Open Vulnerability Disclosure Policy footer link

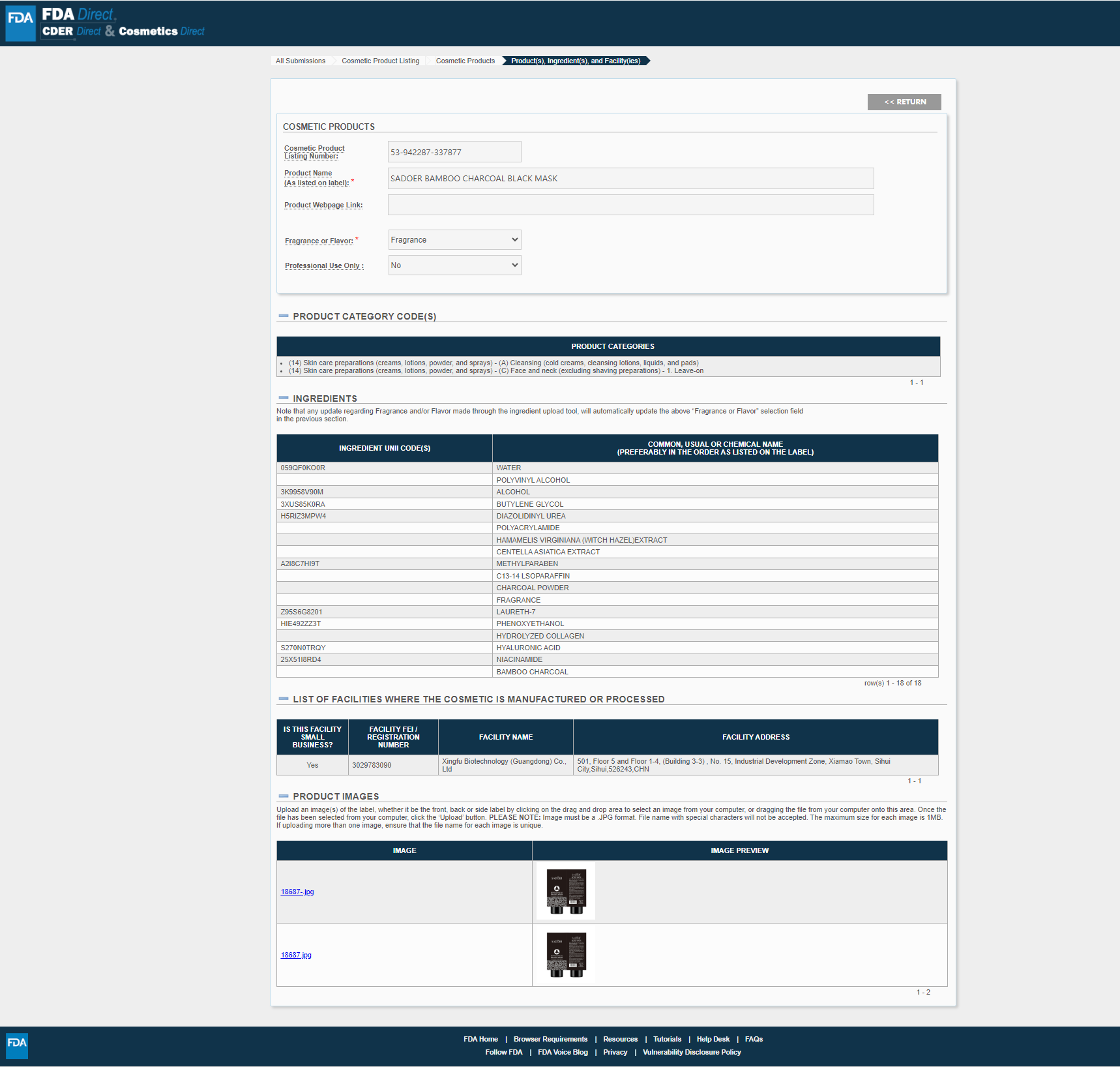coord(692,1053)
